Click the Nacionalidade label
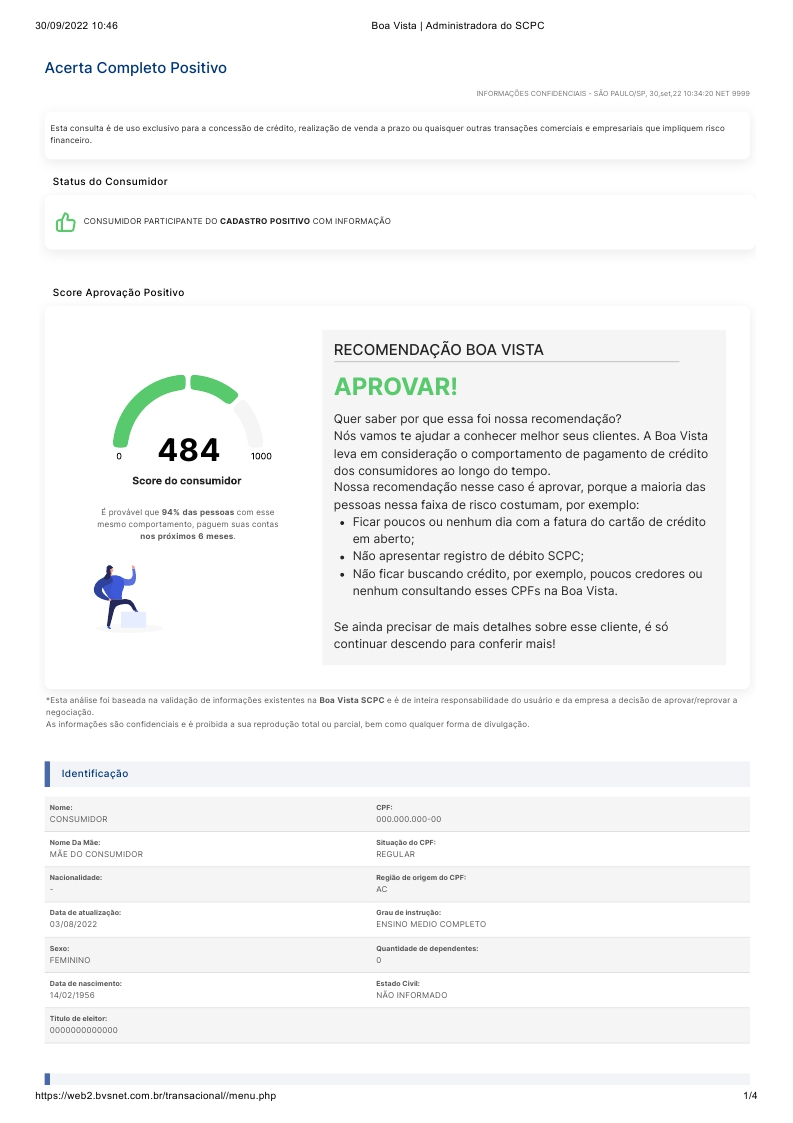Image resolution: width=793 pixels, height=1123 pixels. [x=76, y=878]
